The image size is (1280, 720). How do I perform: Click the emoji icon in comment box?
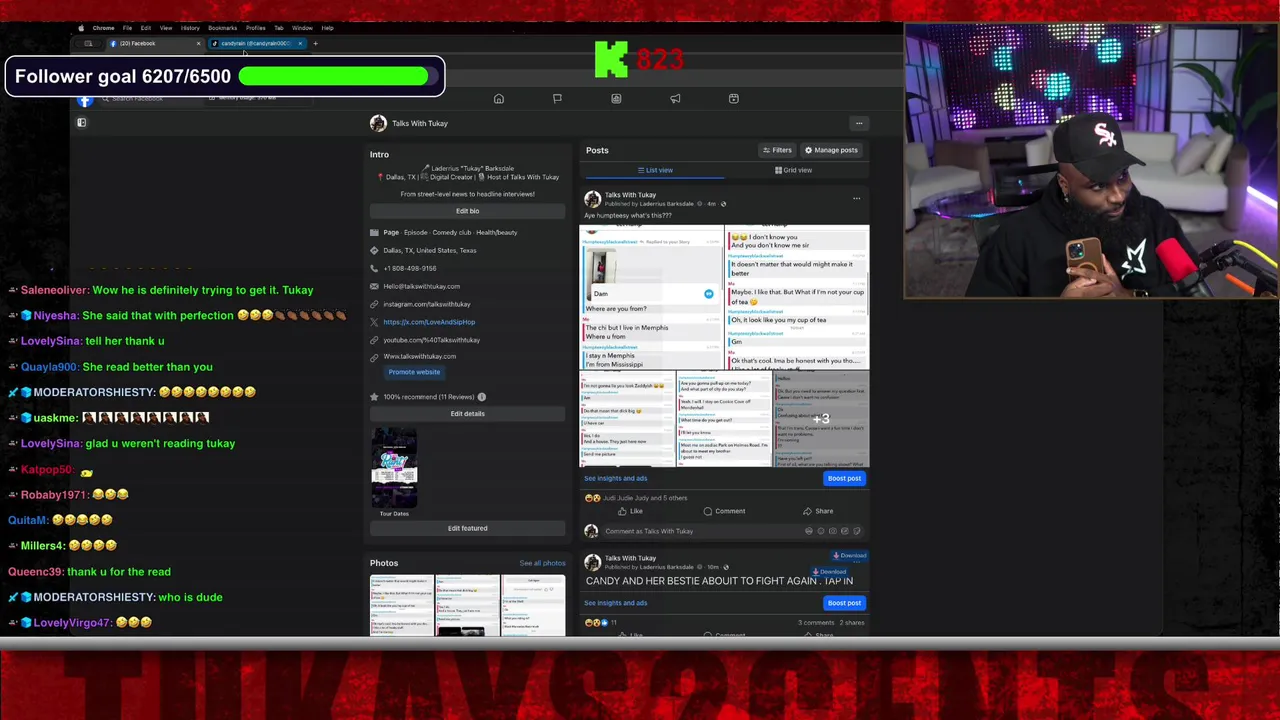(x=821, y=531)
